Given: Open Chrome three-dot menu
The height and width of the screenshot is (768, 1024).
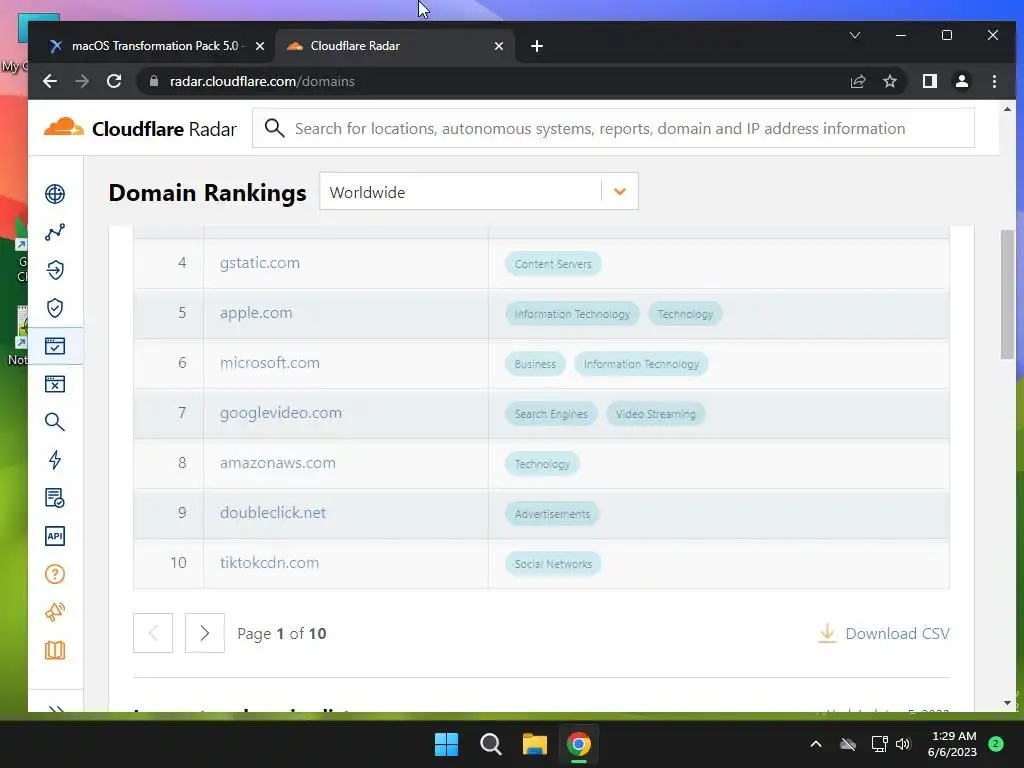Looking at the screenshot, I should 994,81.
